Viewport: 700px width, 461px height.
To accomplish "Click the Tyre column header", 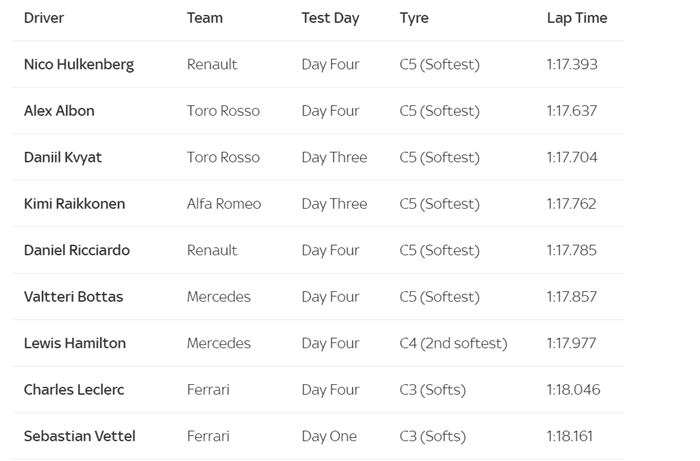I will [414, 18].
